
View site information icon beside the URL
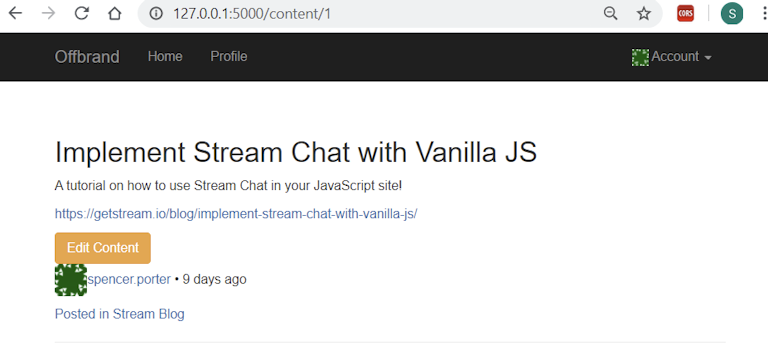(156, 14)
